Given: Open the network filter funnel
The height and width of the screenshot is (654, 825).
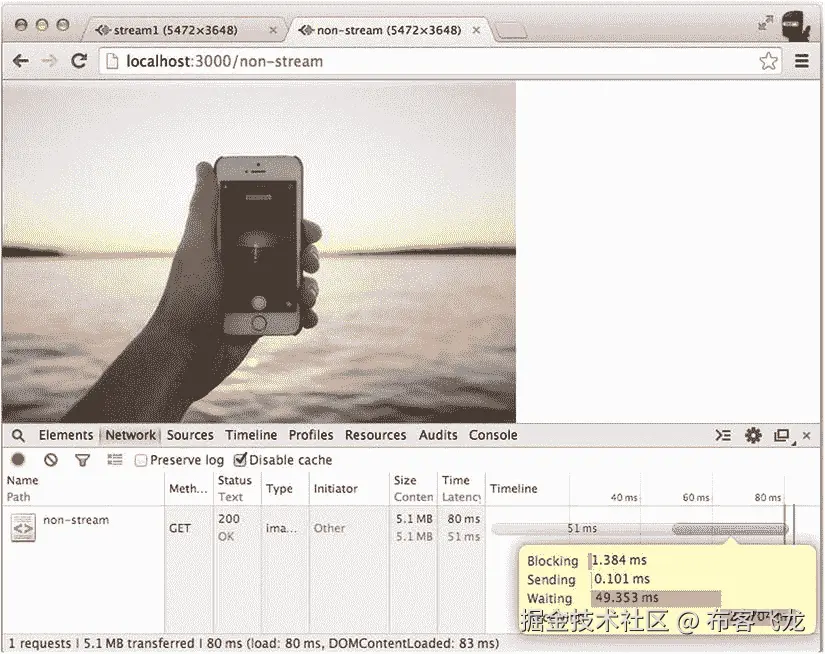Looking at the screenshot, I should click(x=82, y=460).
